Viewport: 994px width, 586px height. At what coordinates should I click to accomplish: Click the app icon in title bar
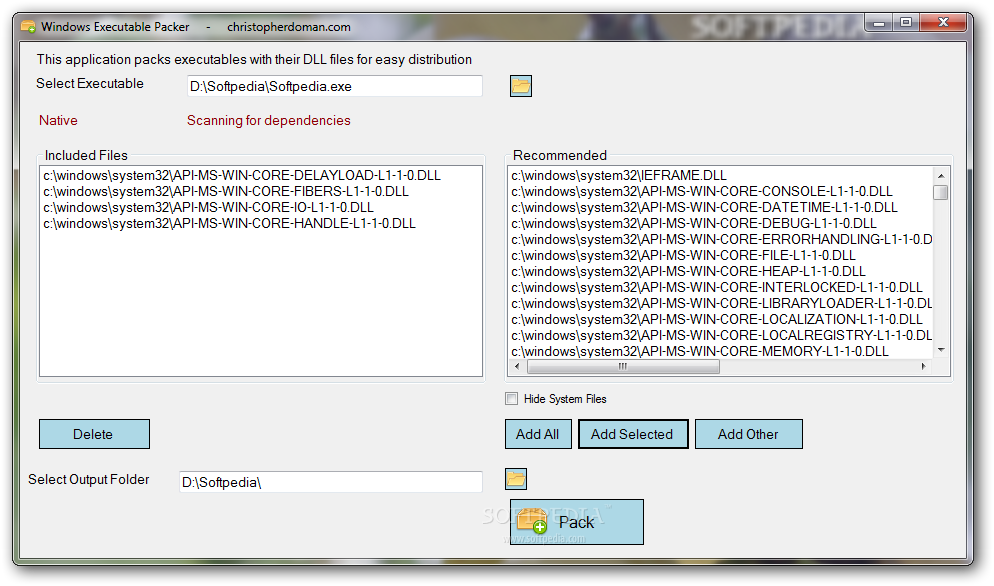28,27
